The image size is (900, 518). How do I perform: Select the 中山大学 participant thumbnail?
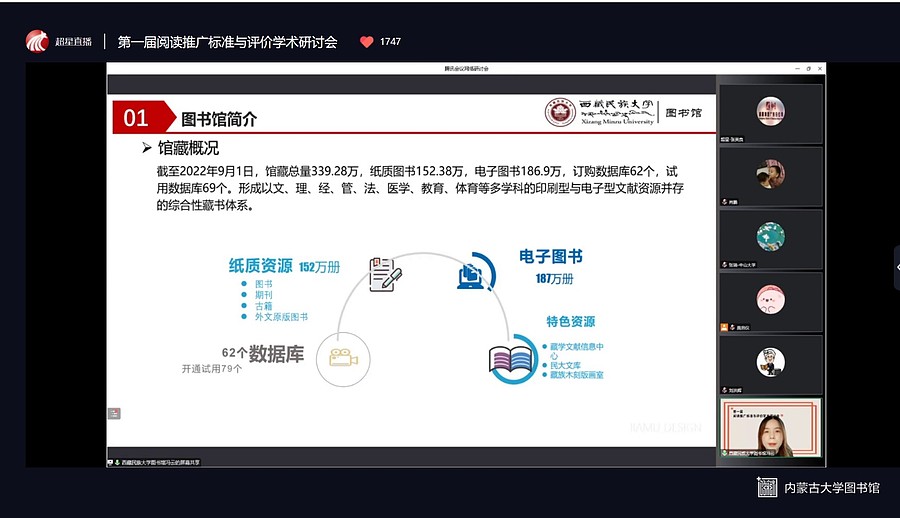coord(771,239)
